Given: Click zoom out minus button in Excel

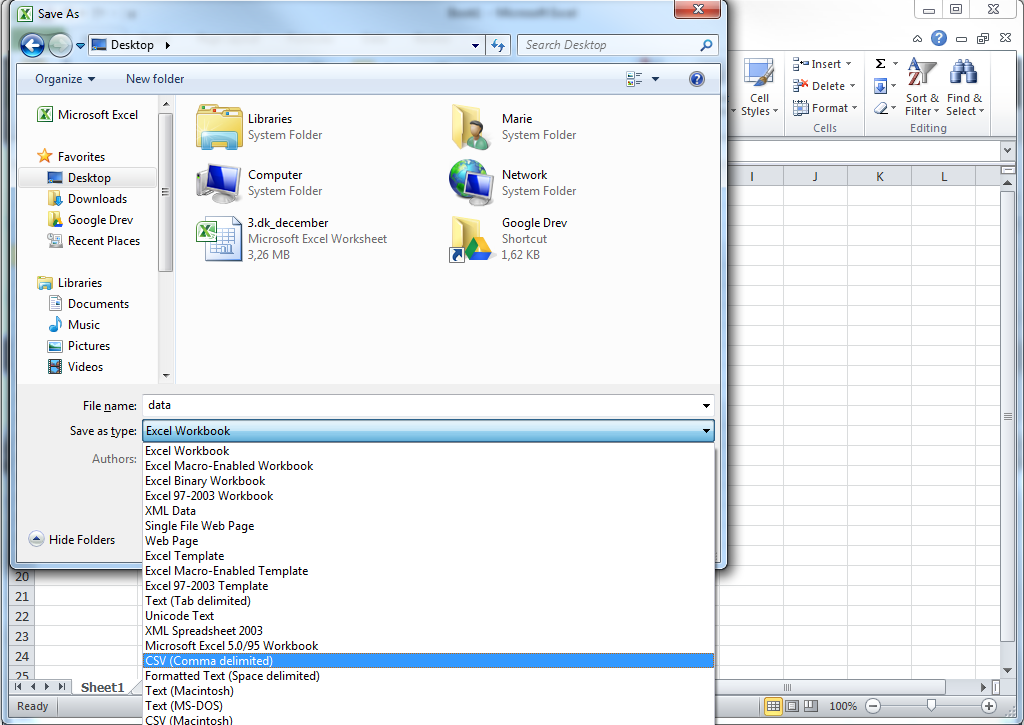Looking at the screenshot, I should [x=872, y=706].
